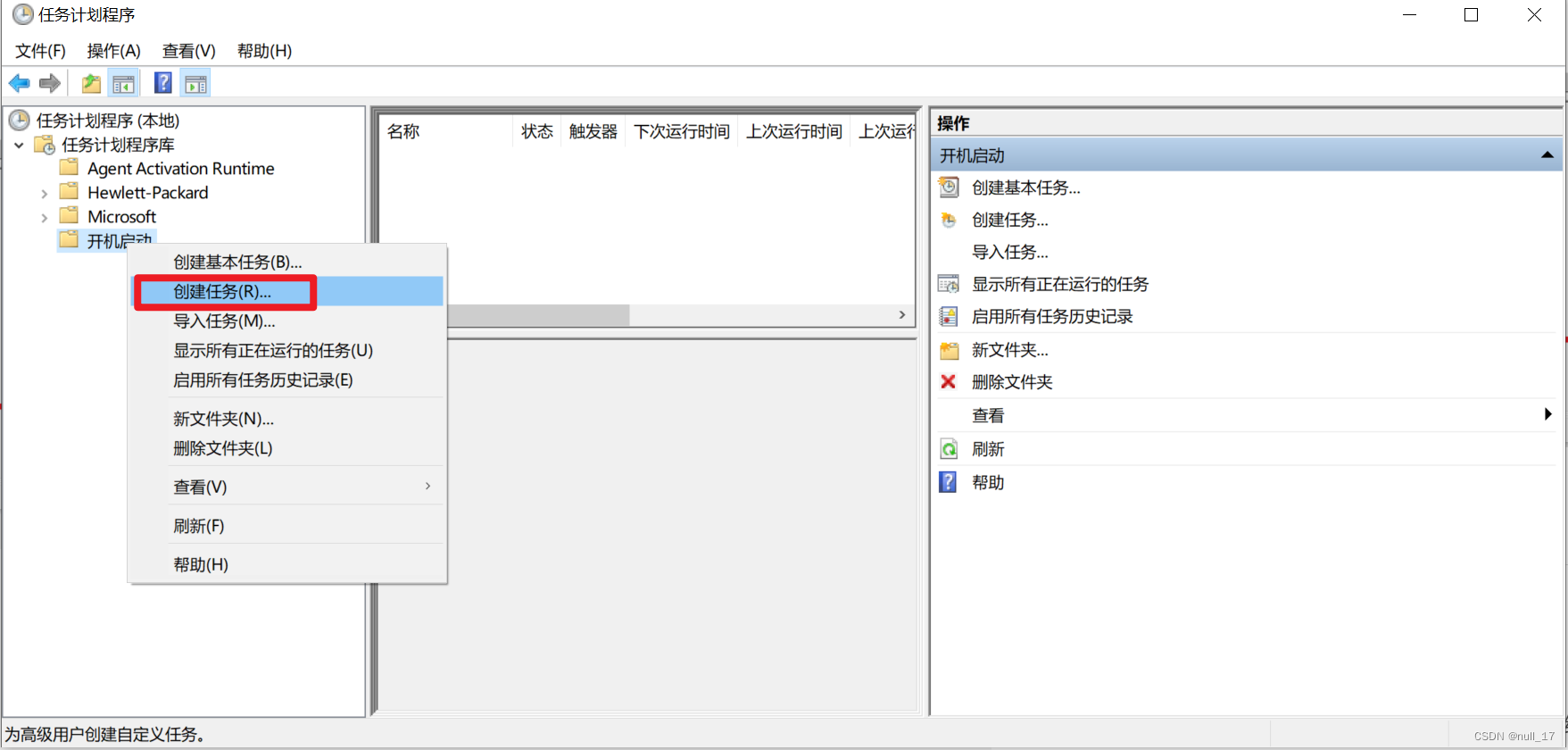This screenshot has width=1568, height=750.
Task: Collapse the 任务计划程序库 tree node
Action: pos(19,145)
